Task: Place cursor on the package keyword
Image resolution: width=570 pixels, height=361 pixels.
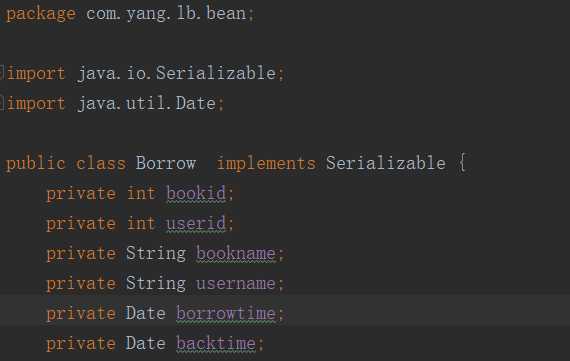Action: click(x=41, y=15)
